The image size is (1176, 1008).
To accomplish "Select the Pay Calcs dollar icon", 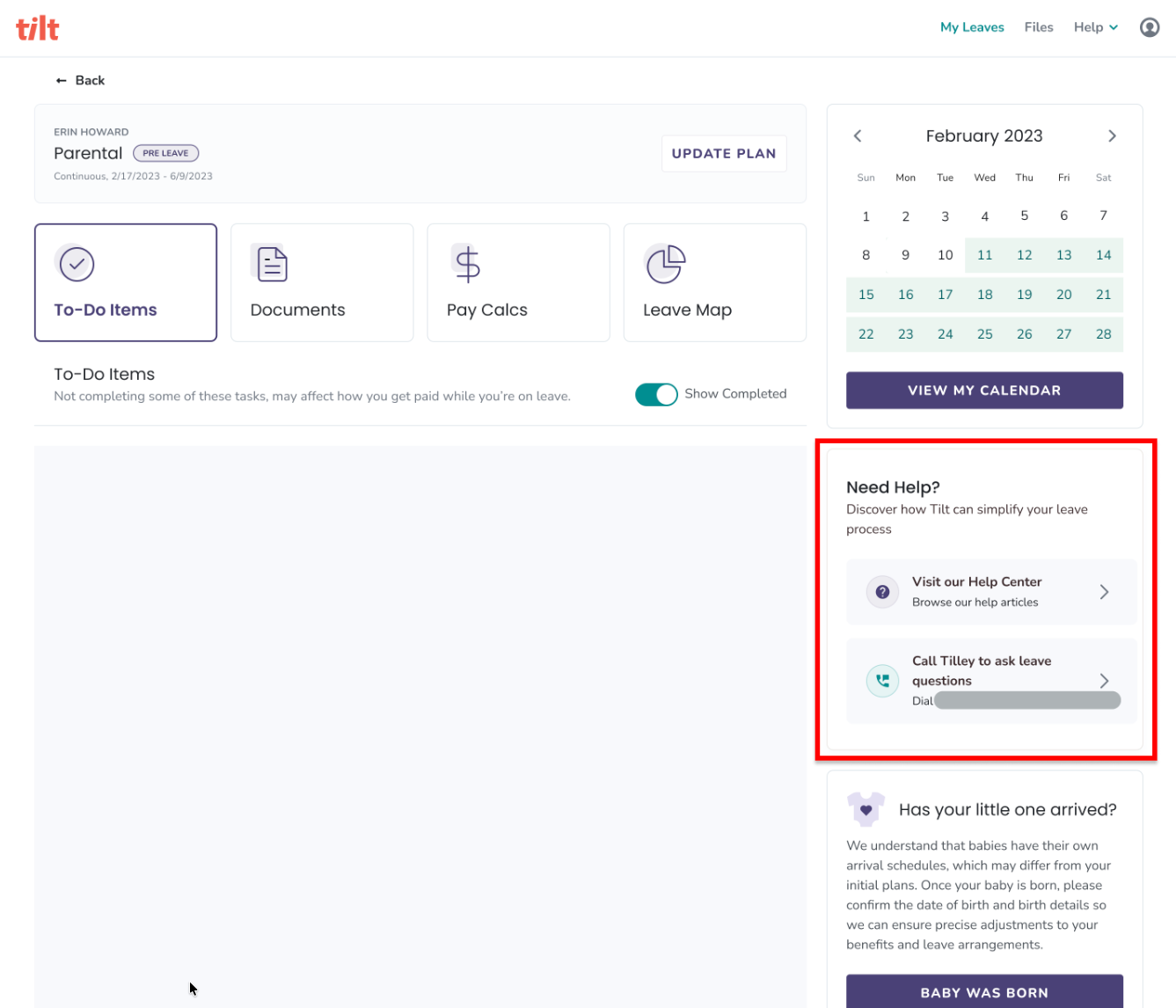I will click(x=467, y=263).
